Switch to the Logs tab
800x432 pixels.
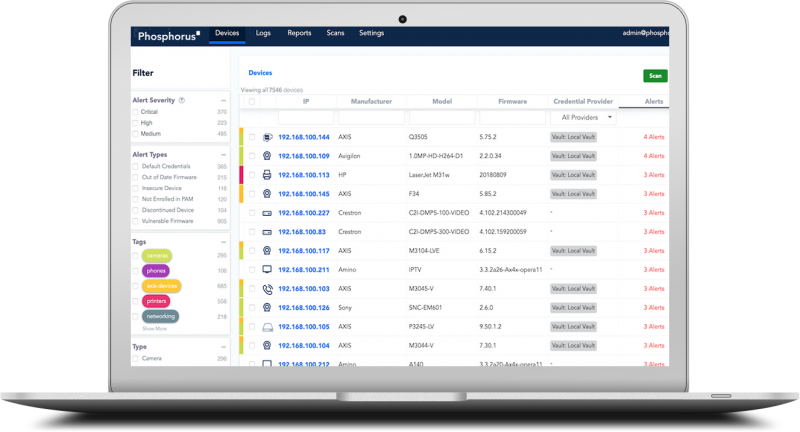click(x=263, y=33)
